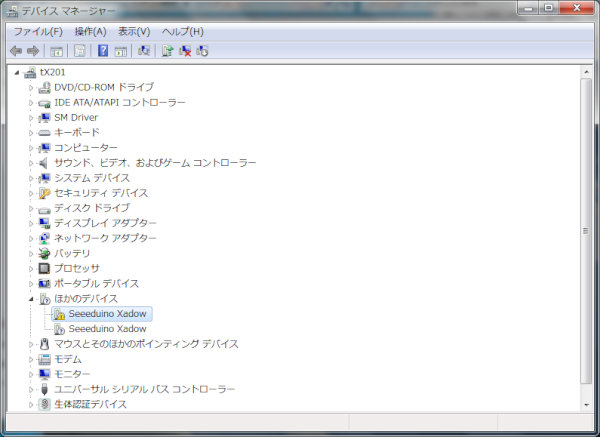This screenshot has width=600, height=437.
Task: Select the バッテリ category
Action: point(72,253)
